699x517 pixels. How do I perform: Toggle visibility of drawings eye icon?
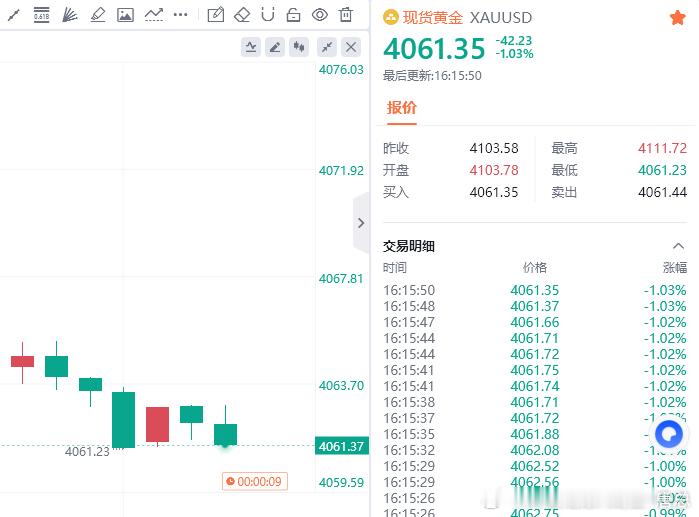[x=320, y=15]
